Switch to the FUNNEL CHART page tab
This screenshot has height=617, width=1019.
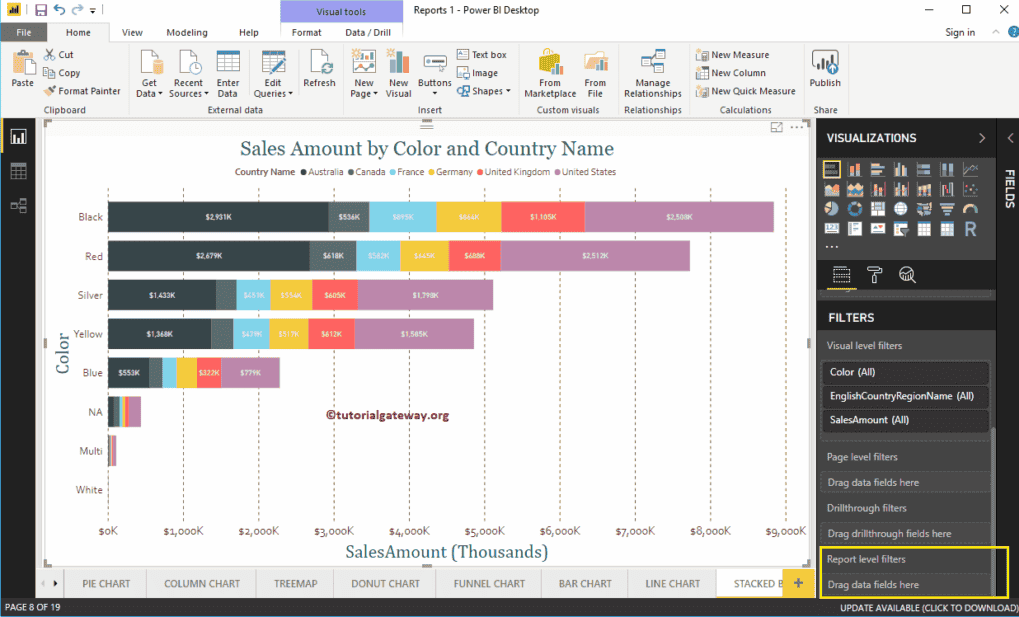[487, 583]
